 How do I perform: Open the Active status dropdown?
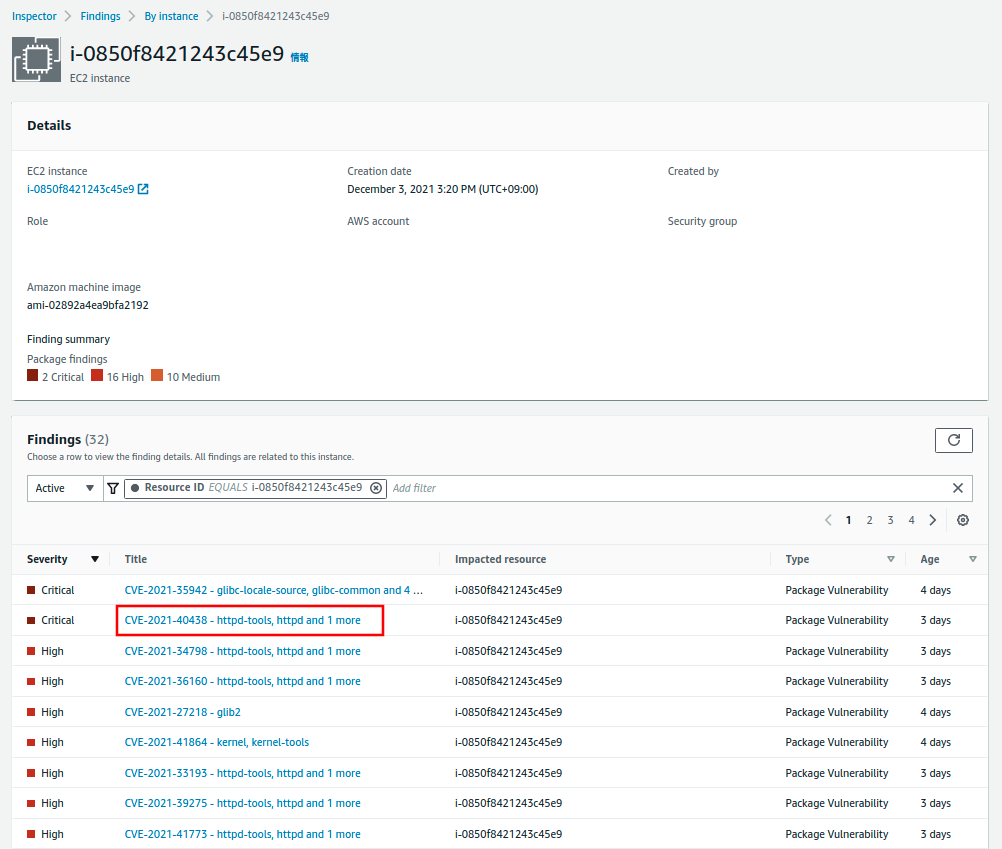[x=65, y=488]
